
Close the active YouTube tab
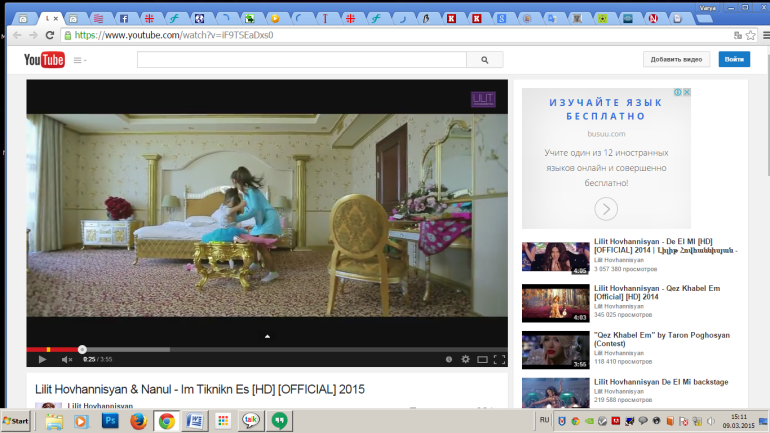[56, 19]
